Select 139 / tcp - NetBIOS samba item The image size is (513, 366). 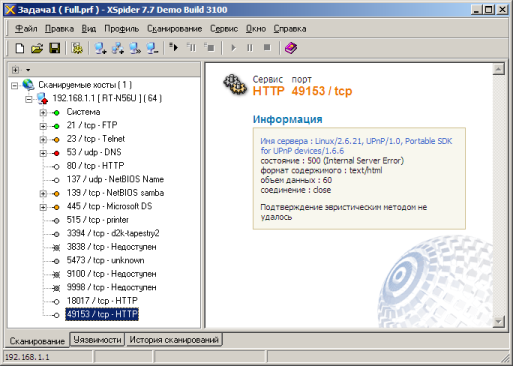pyautogui.click(x=115, y=193)
